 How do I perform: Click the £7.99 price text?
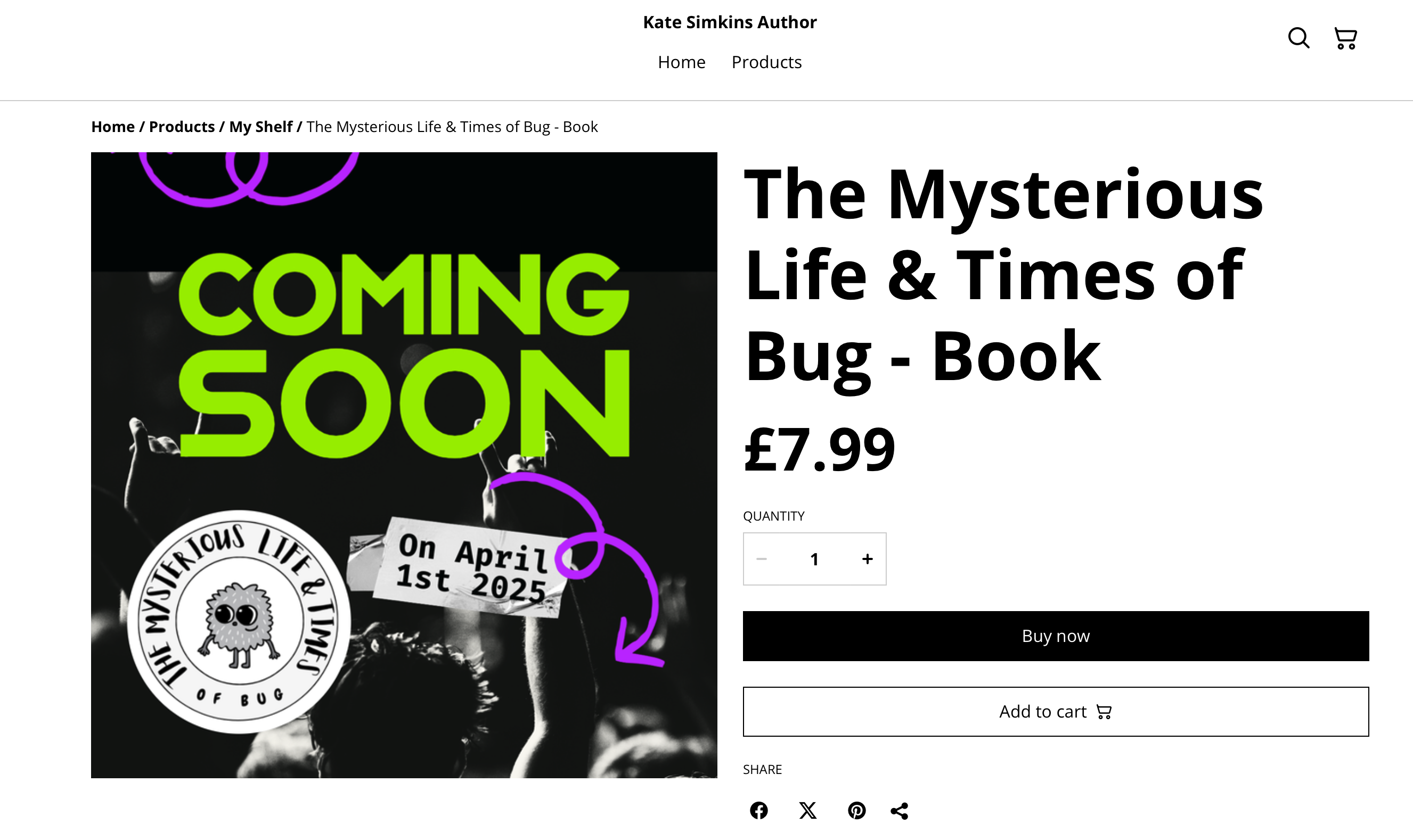(x=819, y=449)
